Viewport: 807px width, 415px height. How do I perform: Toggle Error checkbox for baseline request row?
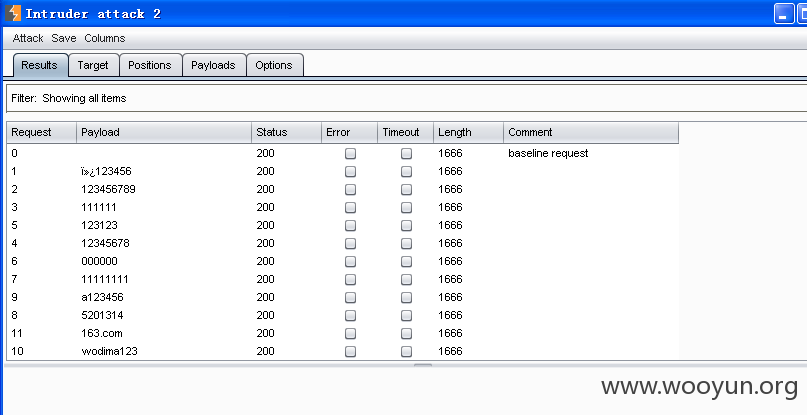350,153
